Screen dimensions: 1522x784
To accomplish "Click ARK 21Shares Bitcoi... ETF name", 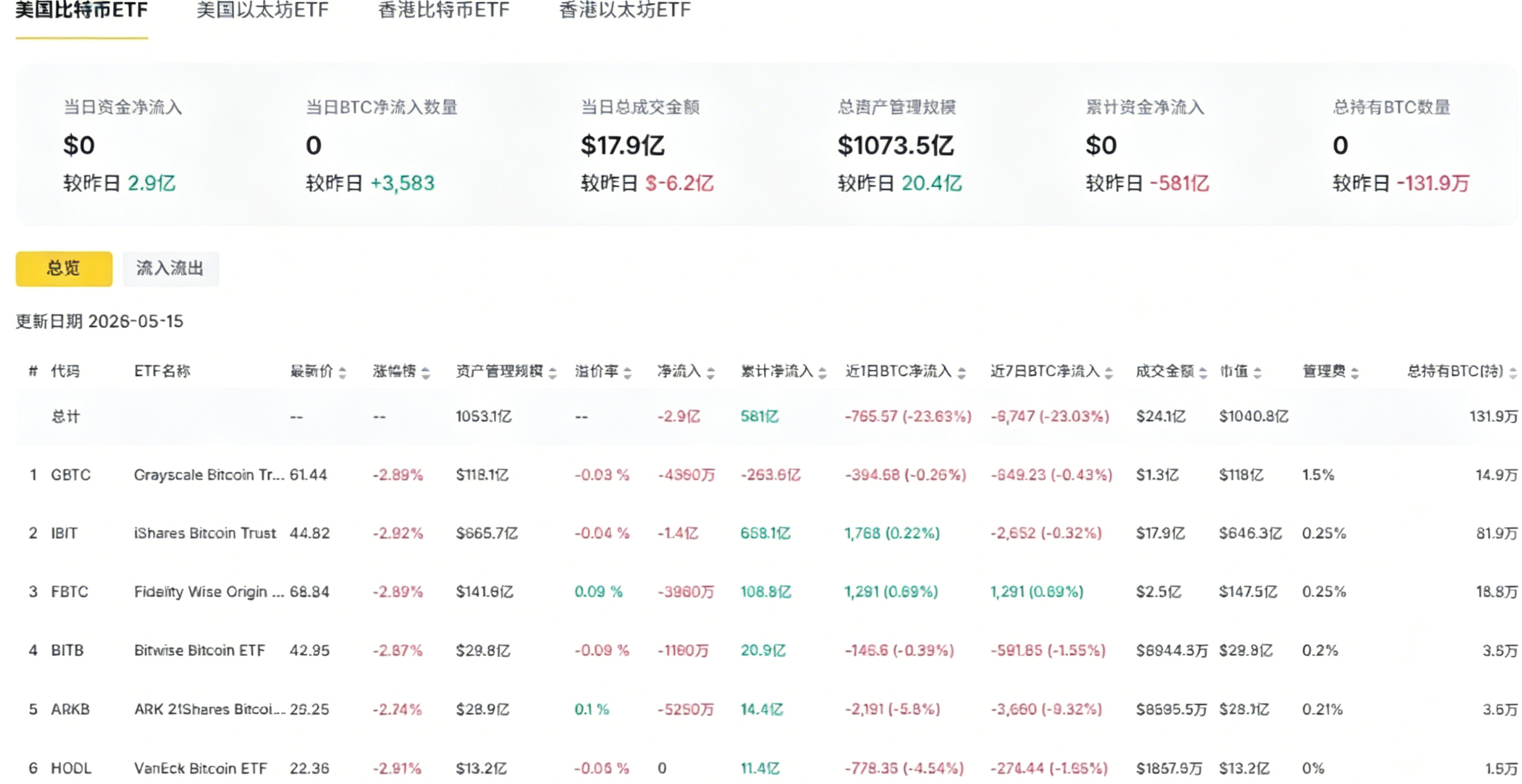I will [210, 709].
